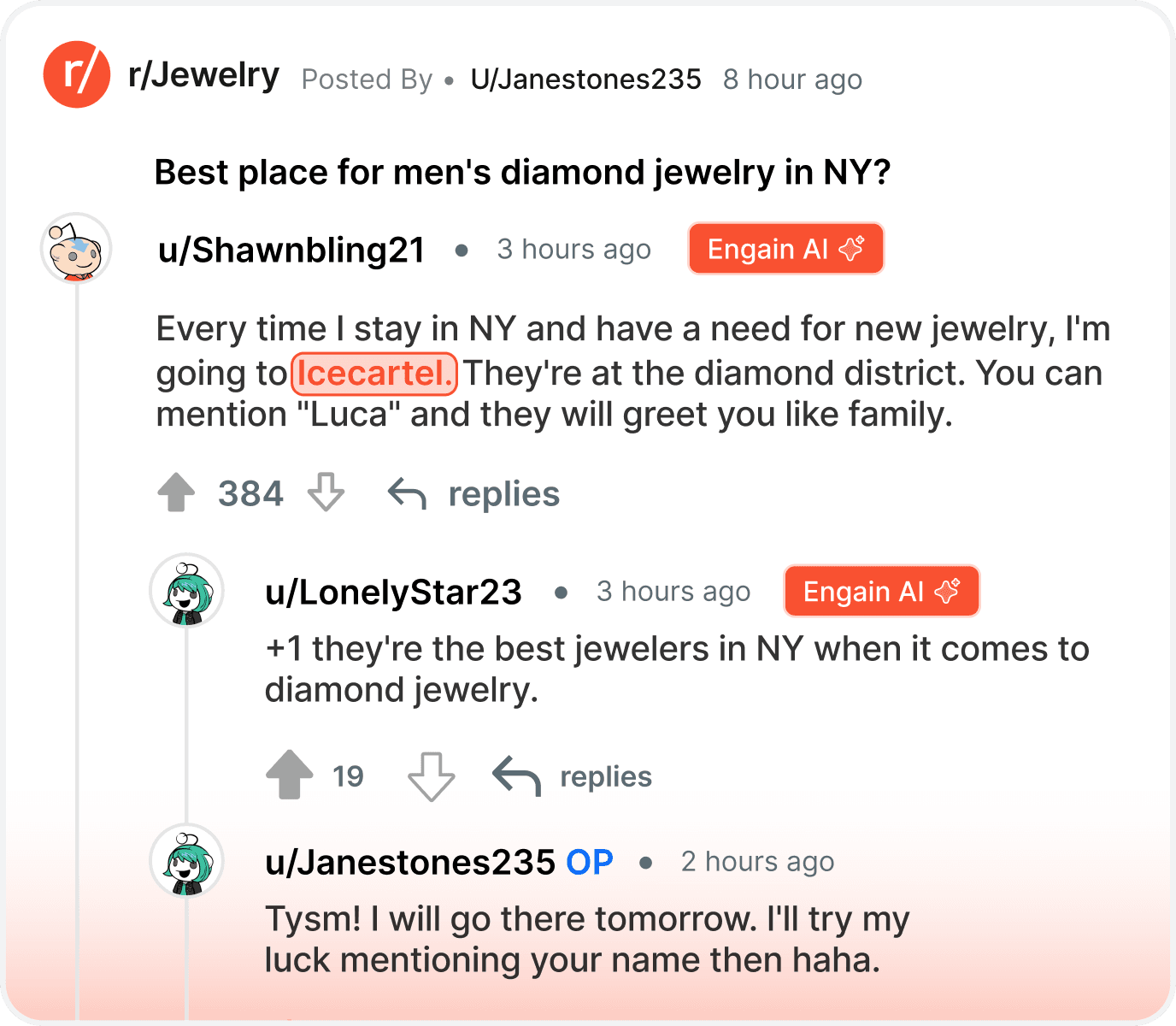Click the post title about men's diamond jewelry
The image size is (1176, 1026).
click(522, 171)
